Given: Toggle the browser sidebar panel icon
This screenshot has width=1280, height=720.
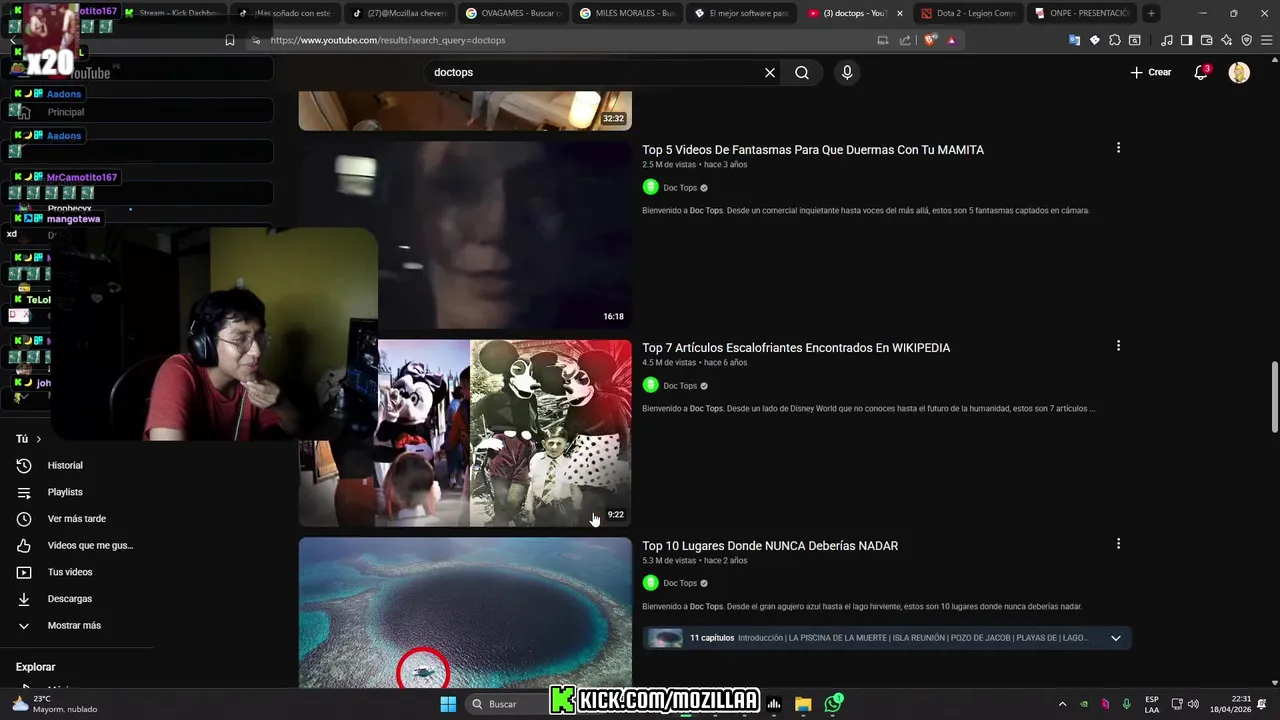Looking at the screenshot, I should tap(1186, 40).
